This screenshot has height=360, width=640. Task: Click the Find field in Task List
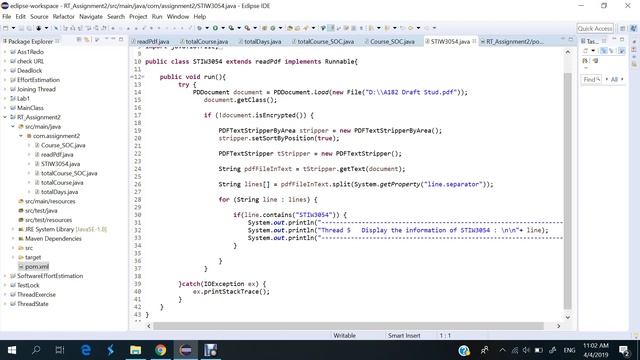pyautogui.click(x=591, y=80)
